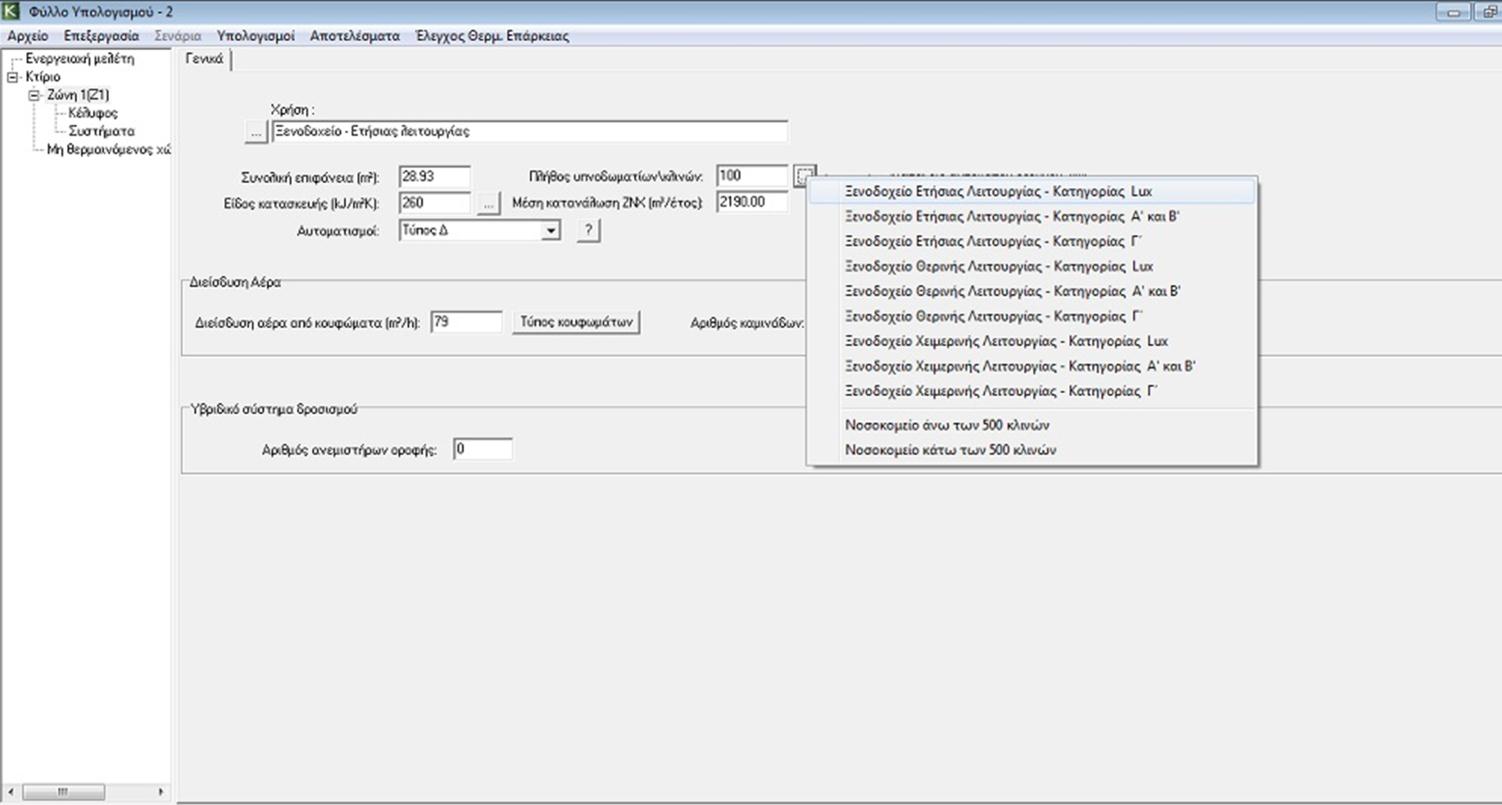
Task: Click the browse button beside Χρήση field
Action: coord(256,132)
